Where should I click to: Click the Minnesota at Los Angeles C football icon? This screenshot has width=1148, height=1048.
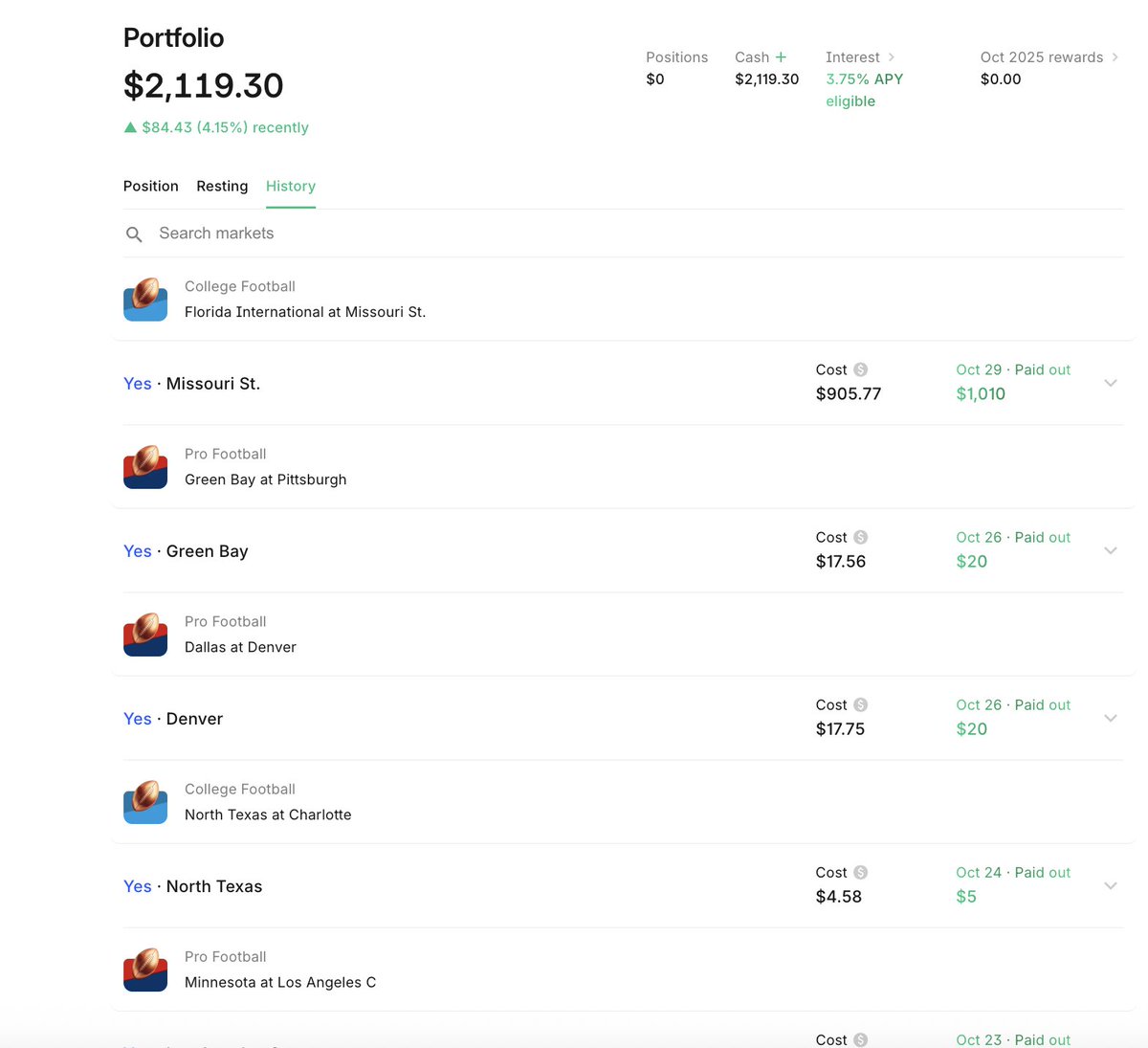click(x=145, y=970)
